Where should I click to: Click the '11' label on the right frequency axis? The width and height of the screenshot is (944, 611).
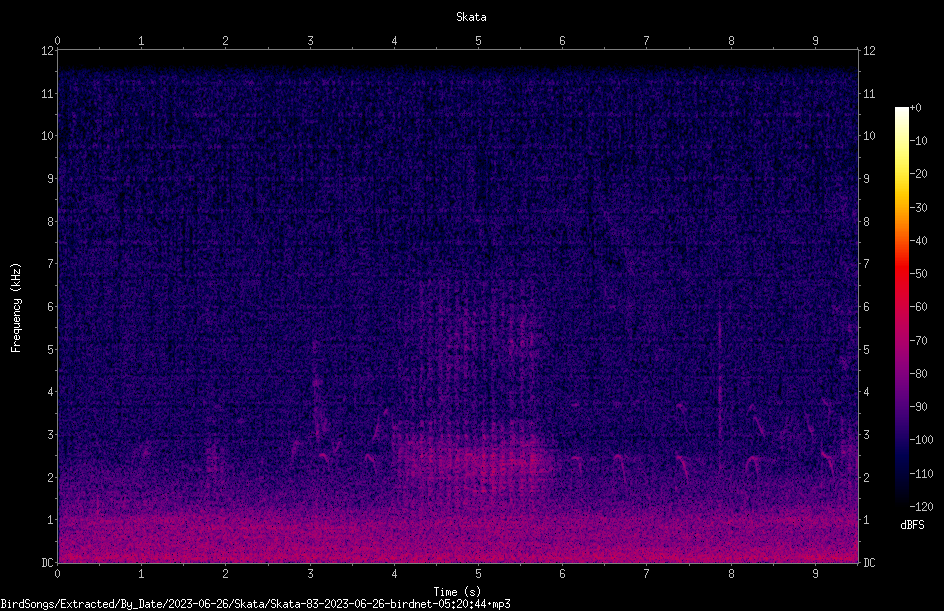869,93
